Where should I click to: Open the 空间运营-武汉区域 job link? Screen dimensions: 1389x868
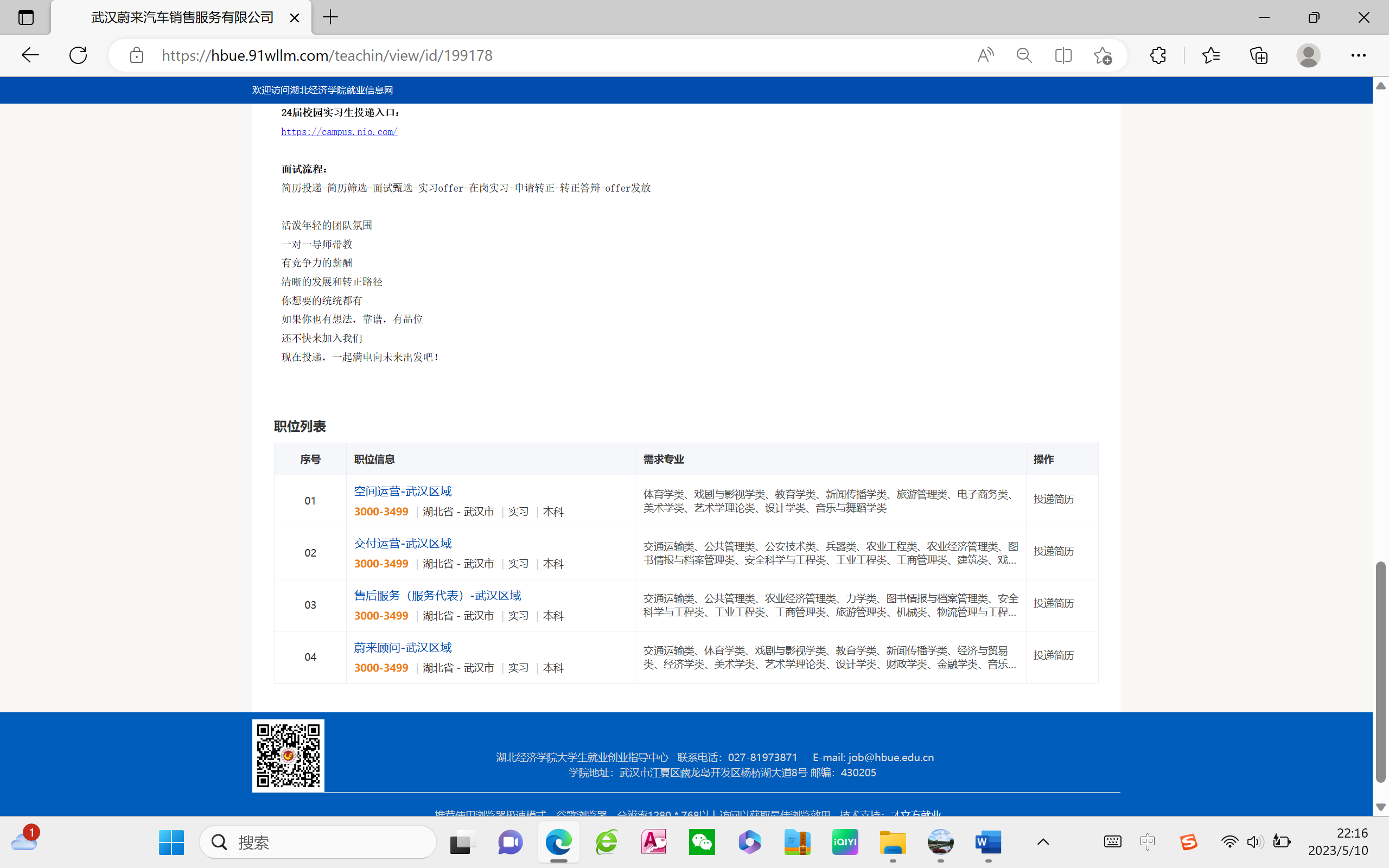click(403, 492)
